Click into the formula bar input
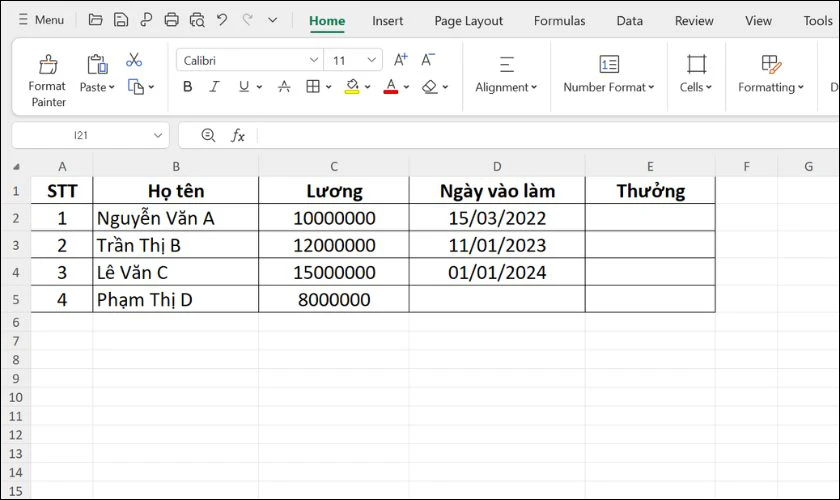Viewport: 840px width, 500px height. click(x=549, y=136)
